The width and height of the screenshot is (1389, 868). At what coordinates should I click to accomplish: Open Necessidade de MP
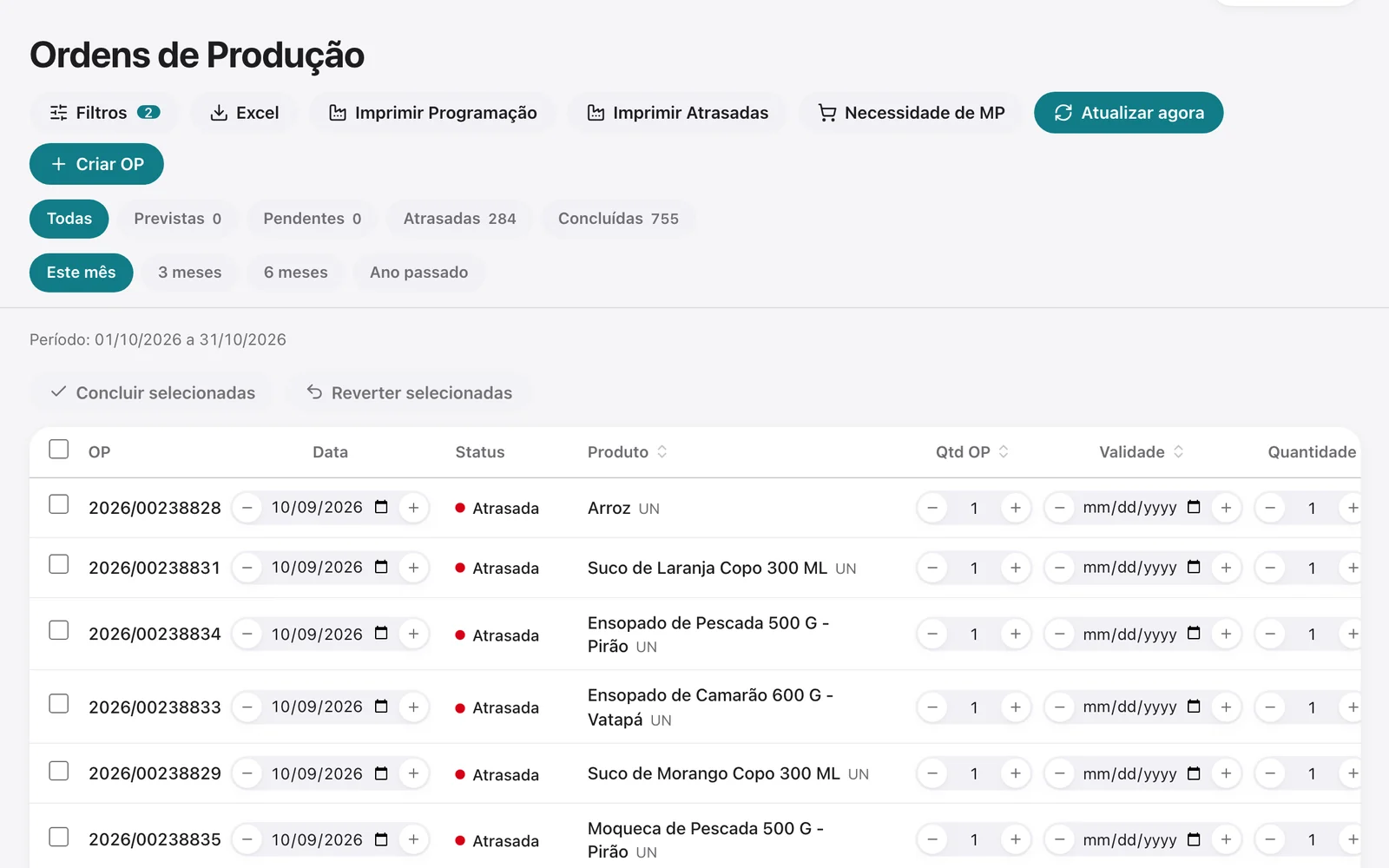tap(911, 113)
